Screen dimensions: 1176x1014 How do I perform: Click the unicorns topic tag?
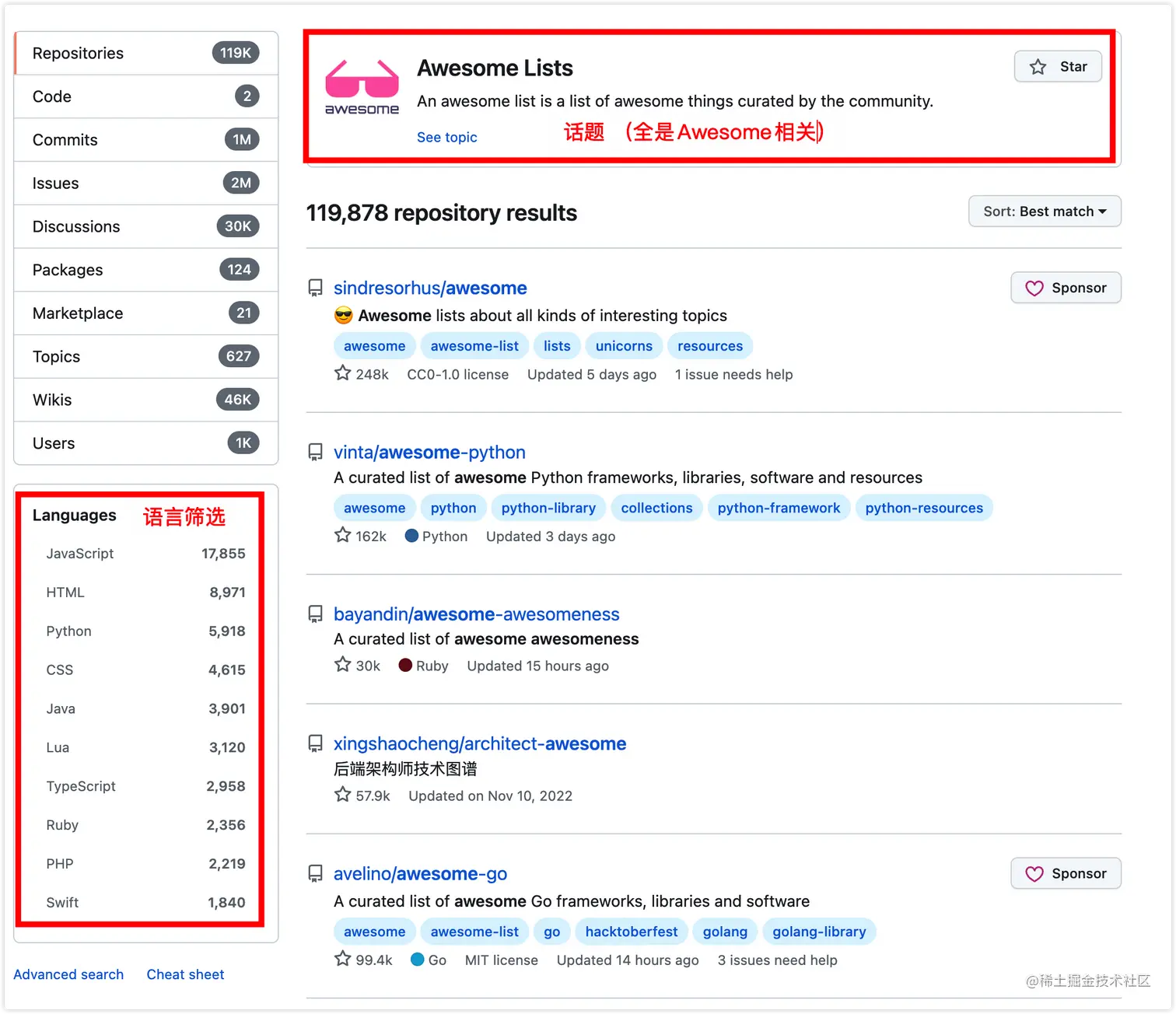point(624,346)
